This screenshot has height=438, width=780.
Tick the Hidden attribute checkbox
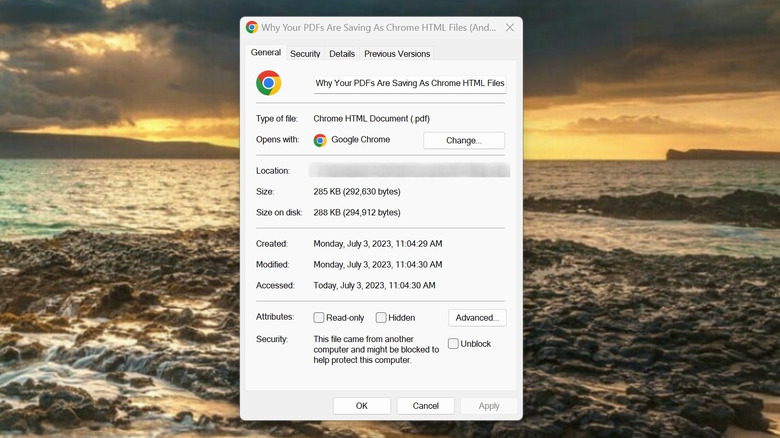click(381, 318)
